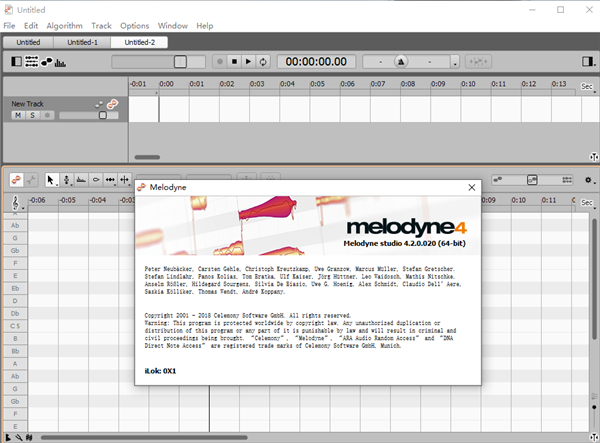Select the Time tool

[x=110, y=180]
